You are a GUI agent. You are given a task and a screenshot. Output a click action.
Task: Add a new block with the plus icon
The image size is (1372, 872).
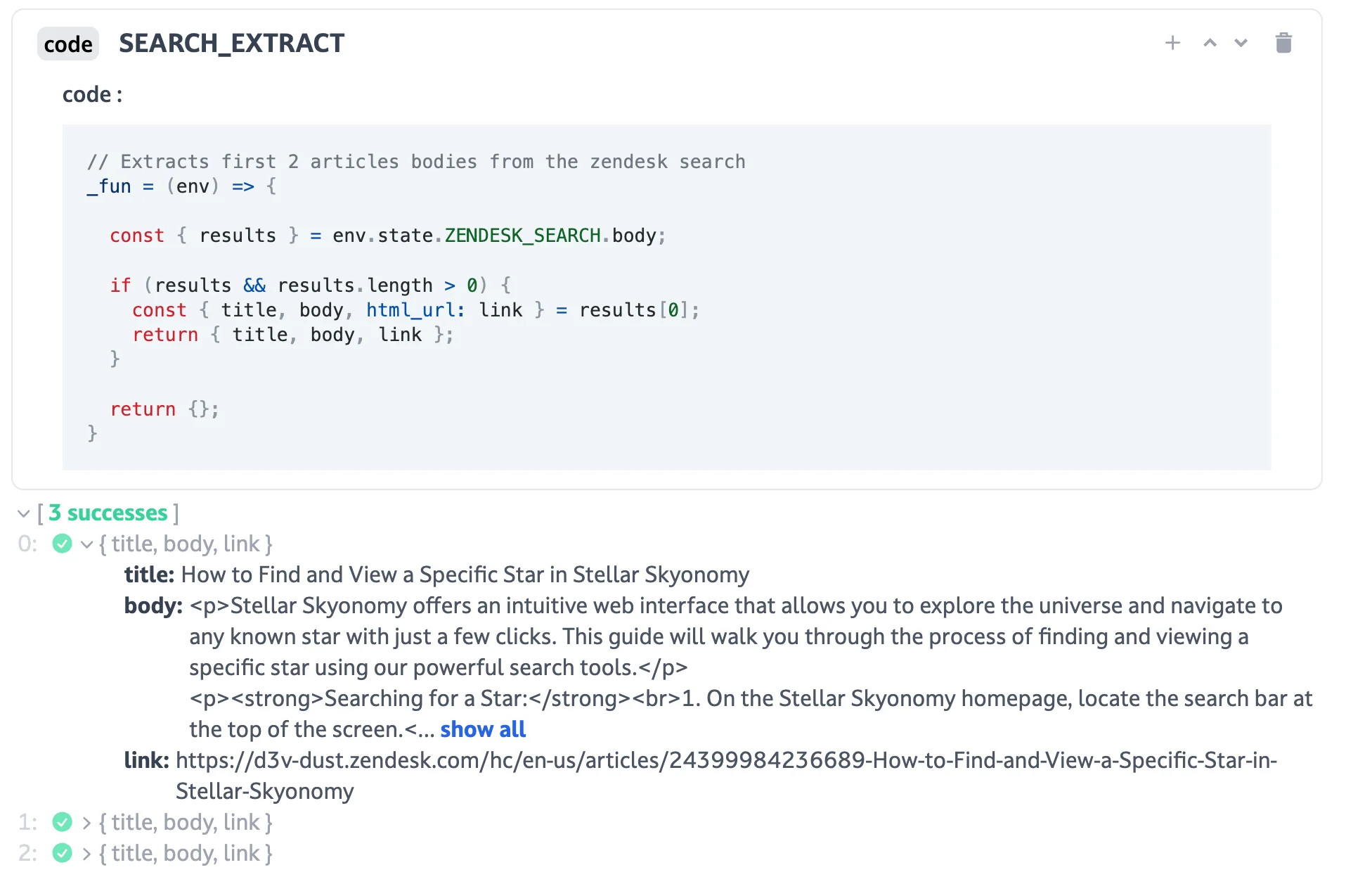click(1172, 43)
